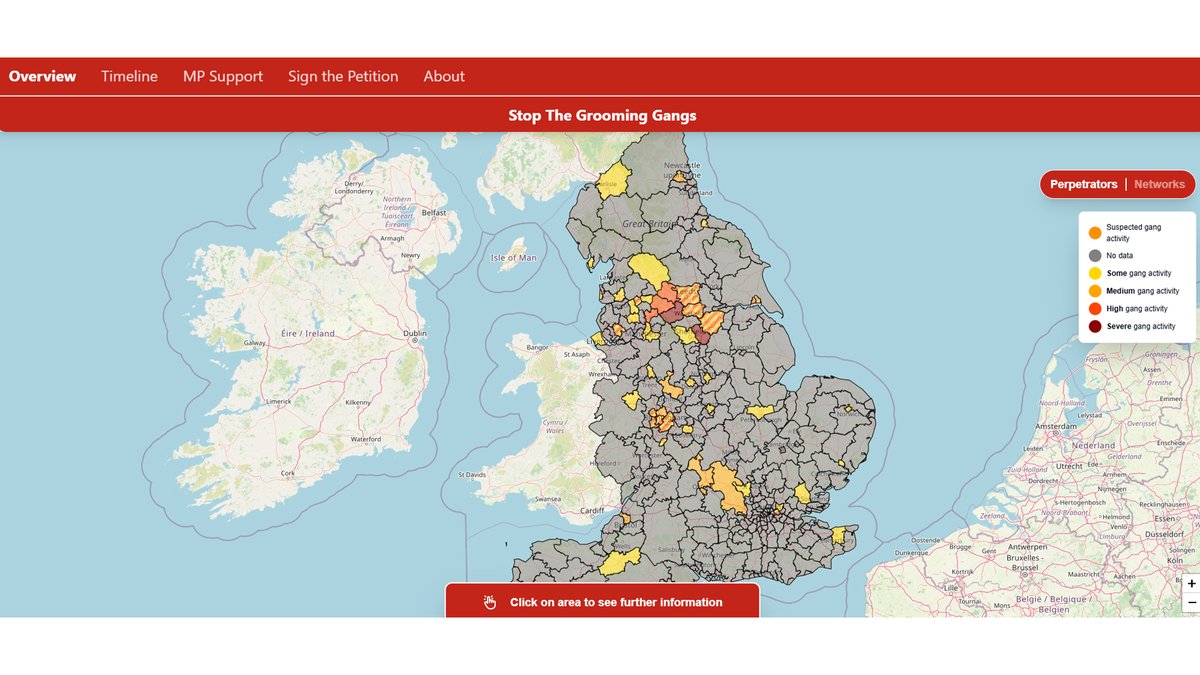This screenshot has width=1200, height=675.
Task: Click the Galway label on map
Action: pyautogui.click(x=255, y=342)
